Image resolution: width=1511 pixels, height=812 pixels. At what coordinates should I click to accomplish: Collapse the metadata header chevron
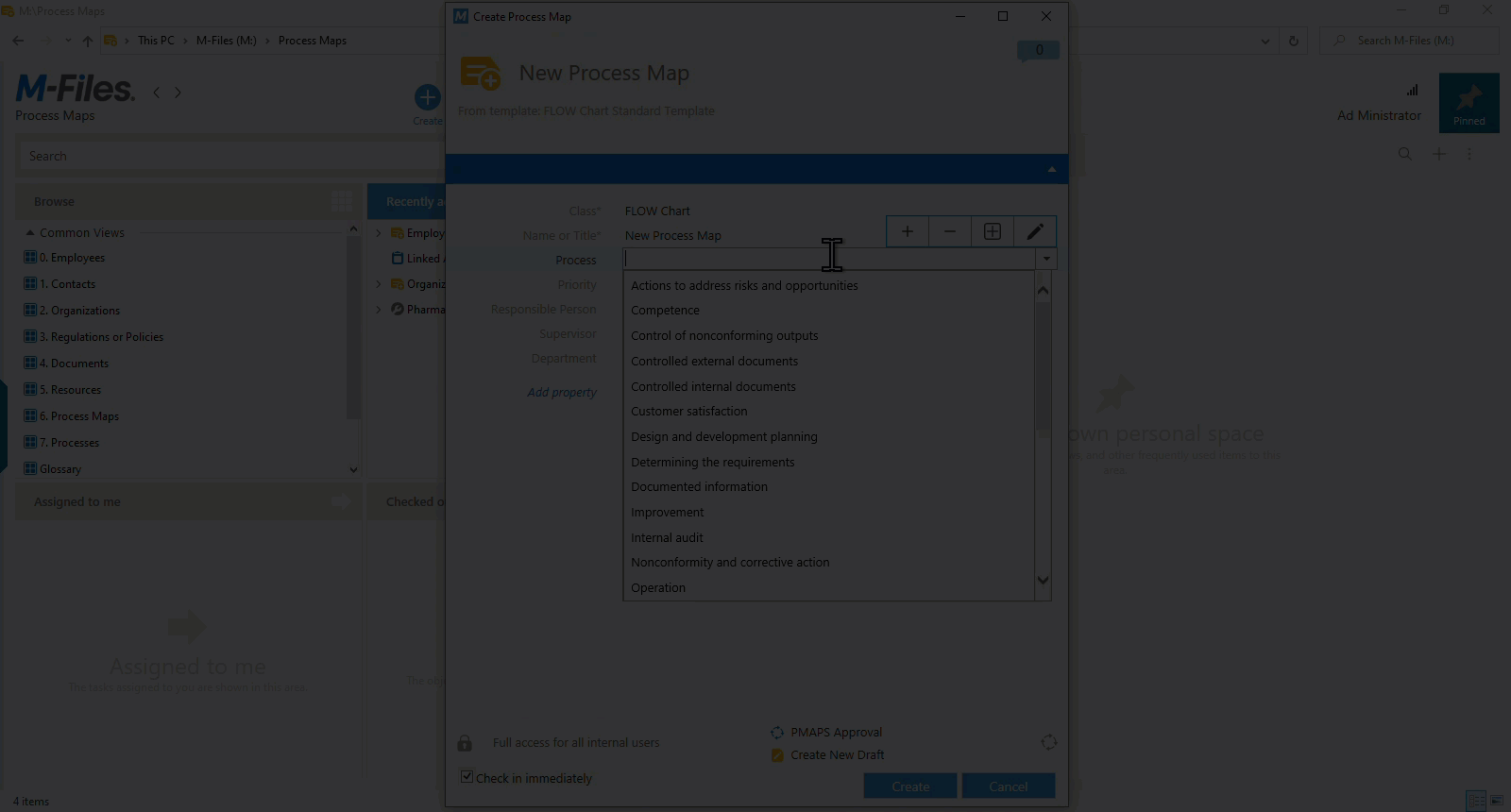point(1051,170)
